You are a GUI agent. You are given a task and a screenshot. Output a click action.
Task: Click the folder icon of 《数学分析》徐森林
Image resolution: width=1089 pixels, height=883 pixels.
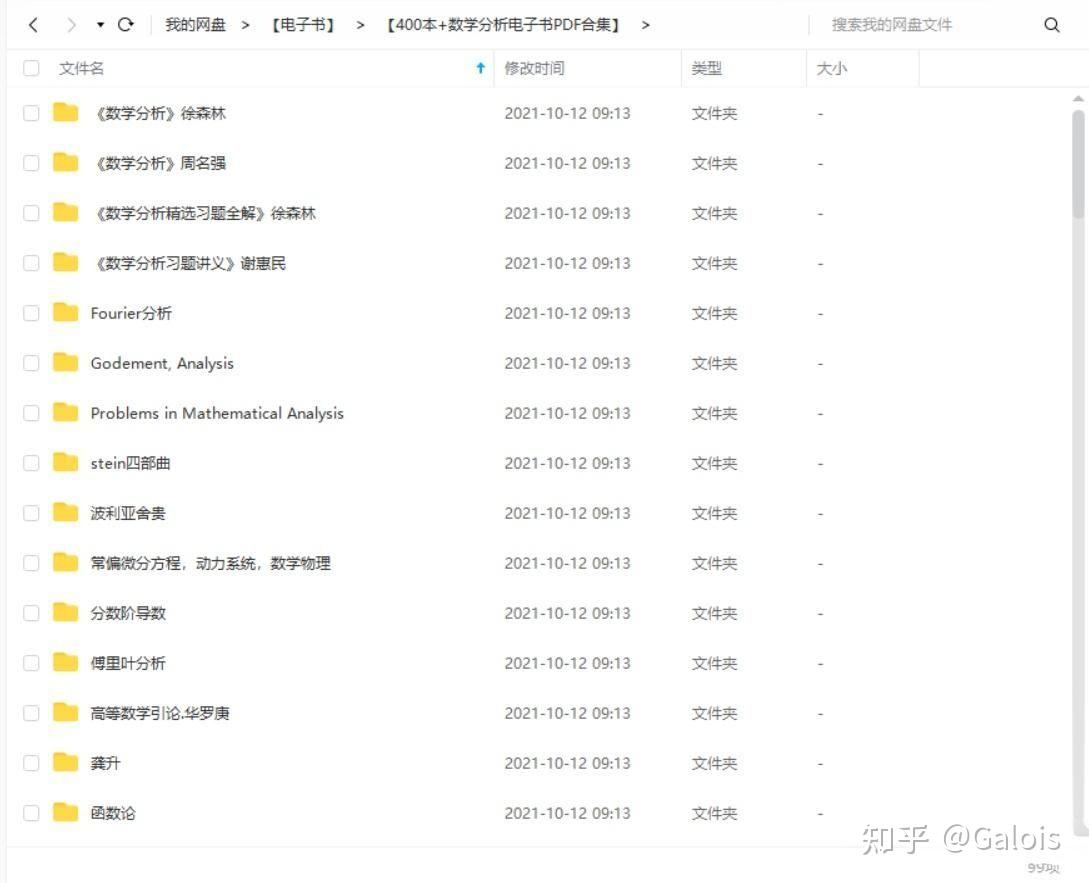(64, 113)
